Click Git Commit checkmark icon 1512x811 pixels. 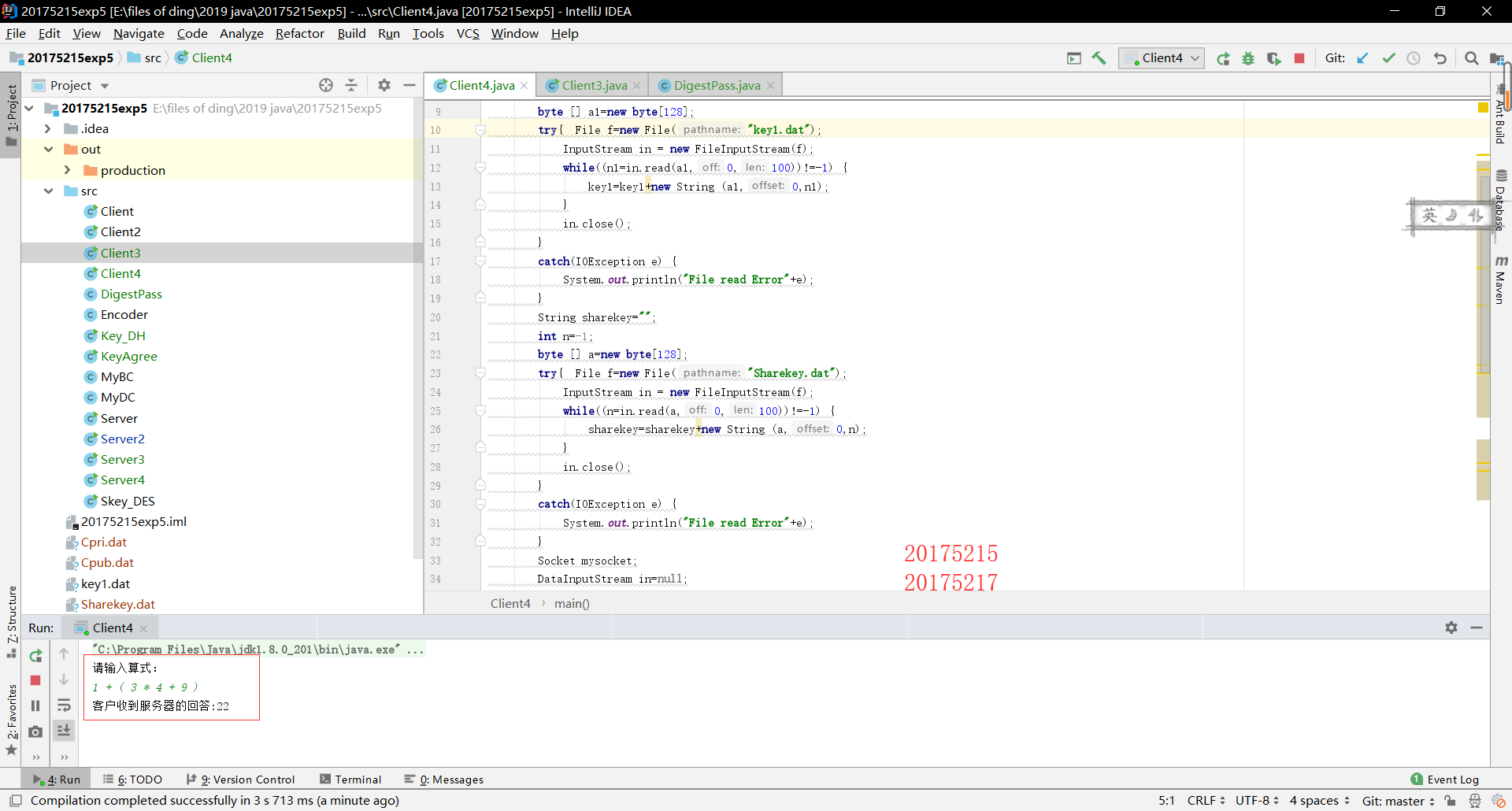pyautogui.click(x=1388, y=58)
